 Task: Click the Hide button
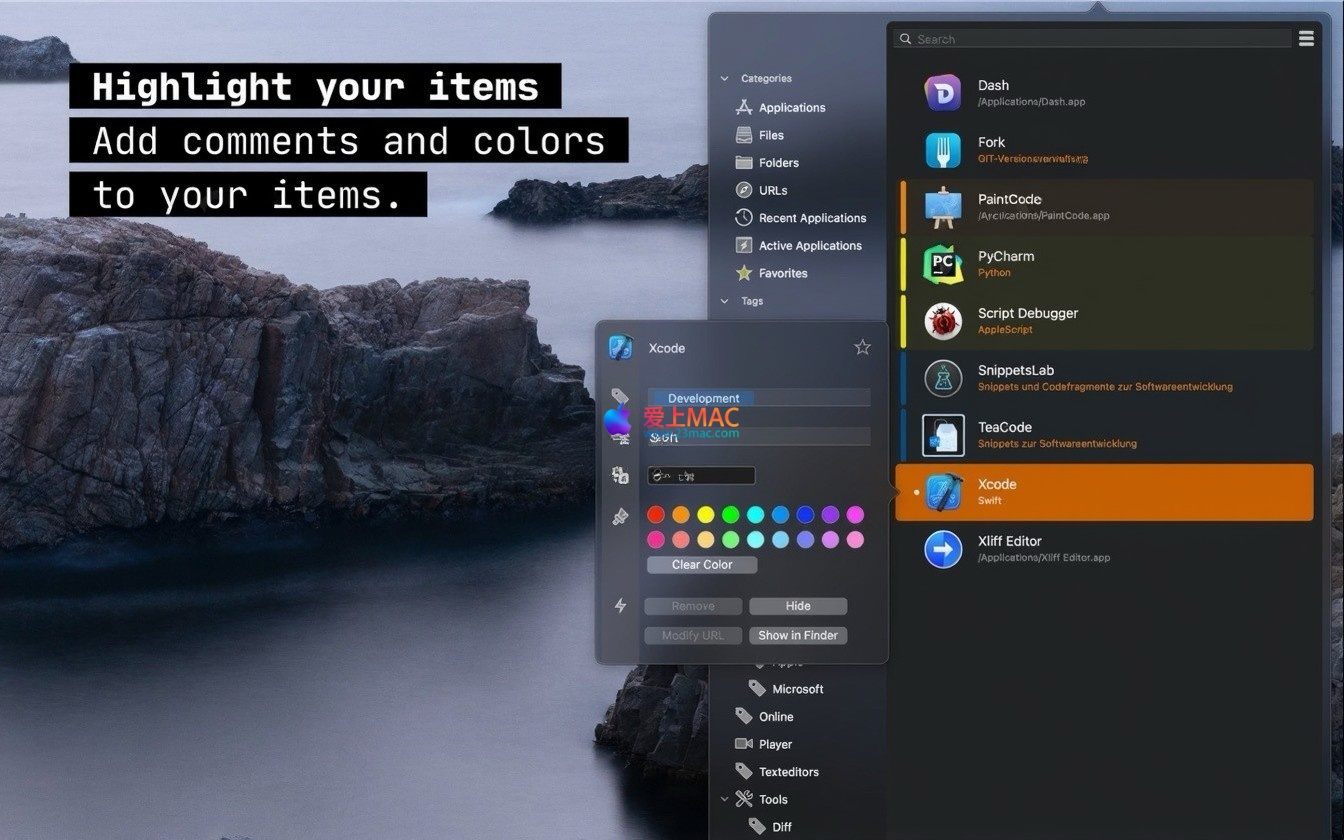[797, 606]
